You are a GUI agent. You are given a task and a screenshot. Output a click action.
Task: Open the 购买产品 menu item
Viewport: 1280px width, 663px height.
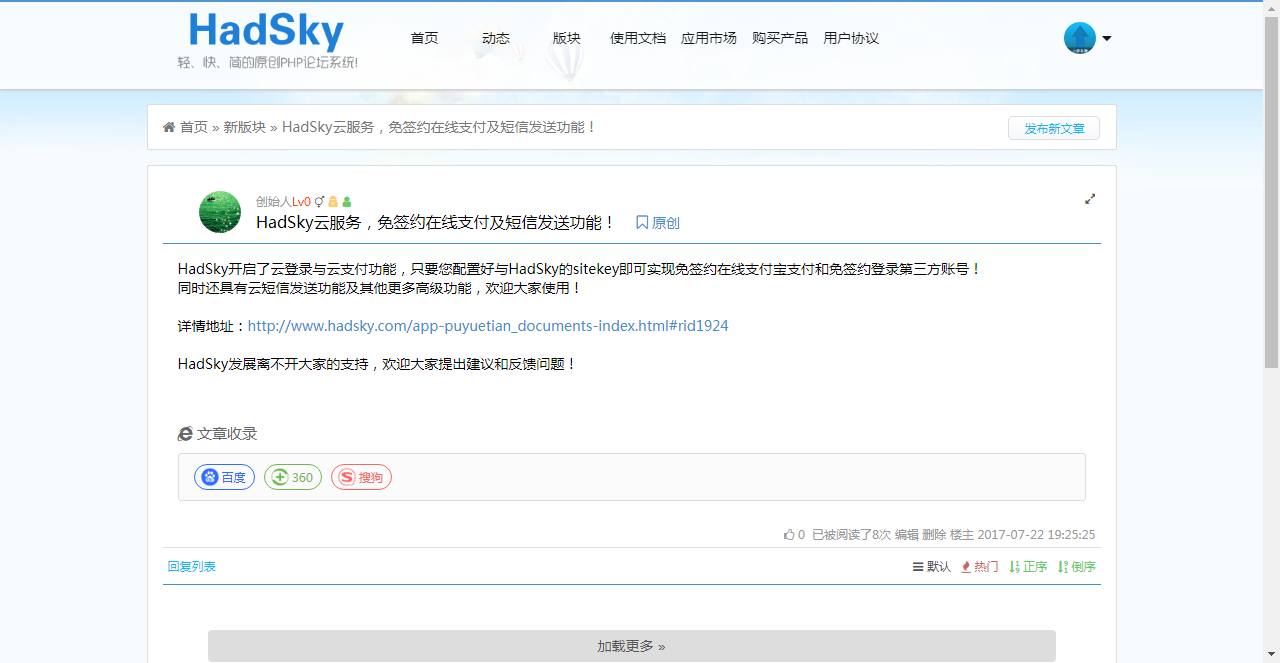780,38
